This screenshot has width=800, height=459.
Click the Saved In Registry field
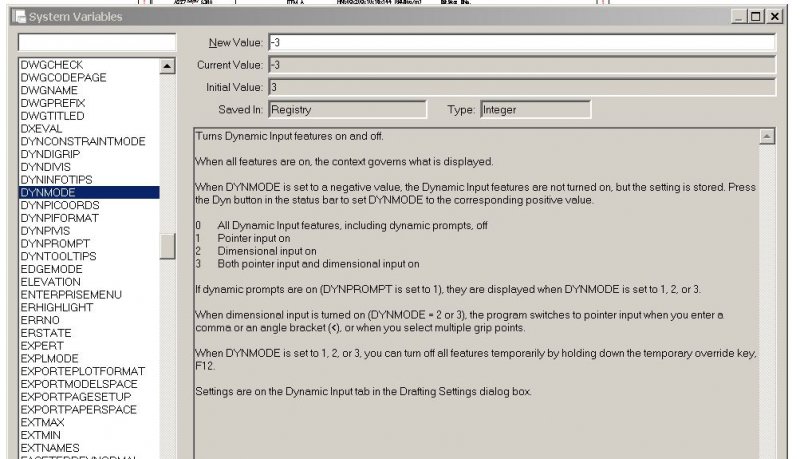[347, 109]
